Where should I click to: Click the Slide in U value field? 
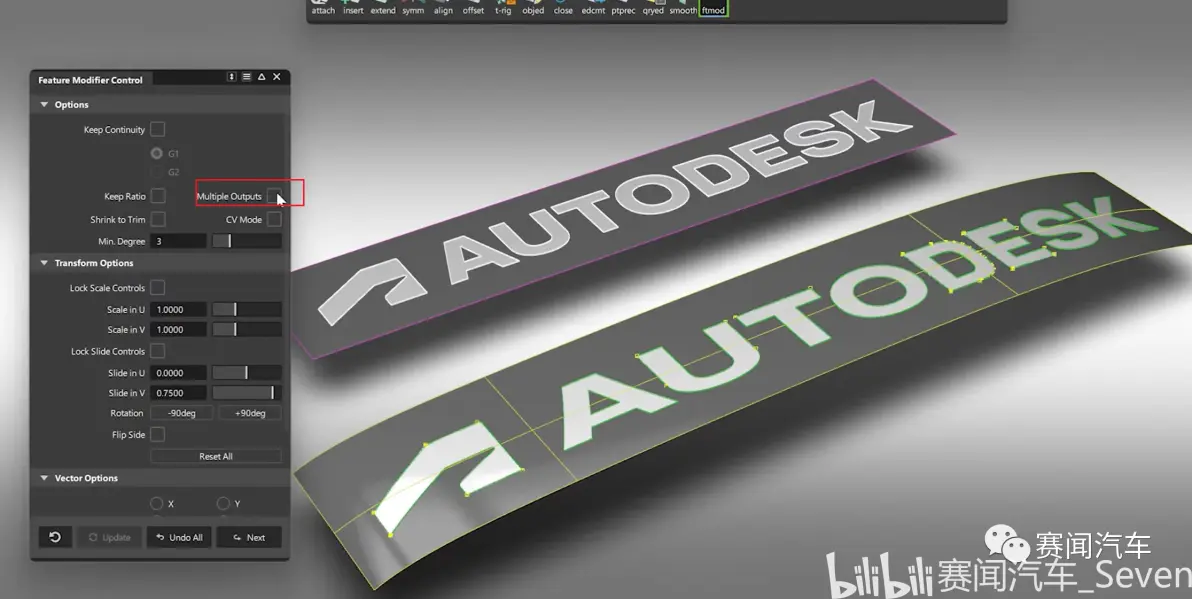tap(179, 372)
